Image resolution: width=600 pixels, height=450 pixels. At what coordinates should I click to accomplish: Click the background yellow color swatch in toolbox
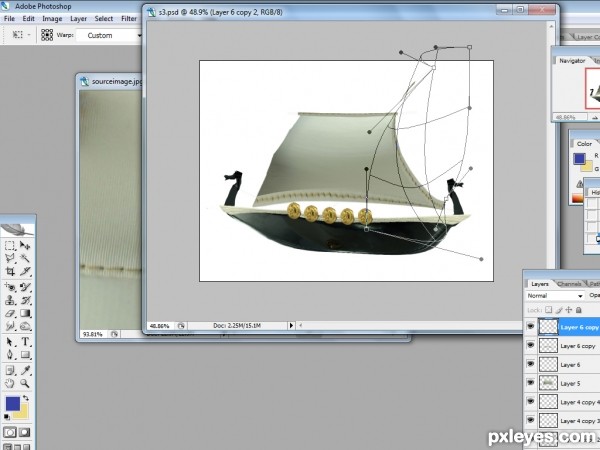pos(23,412)
